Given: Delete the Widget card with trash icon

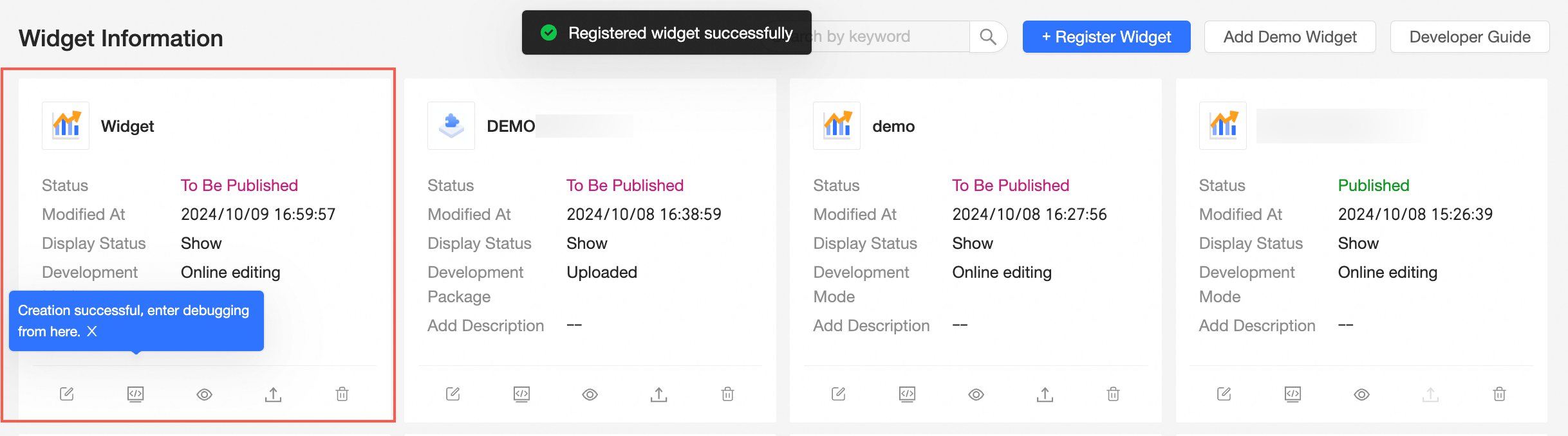Looking at the screenshot, I should [x=342, y=394].
